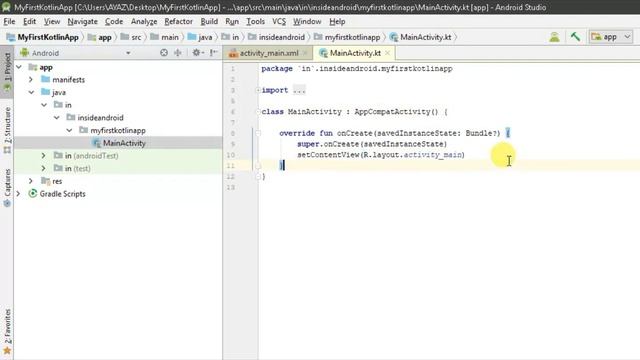The width and height of the screenshot is (640, 360).
Task: Open the Refactor menu
Action: (178, 22)
